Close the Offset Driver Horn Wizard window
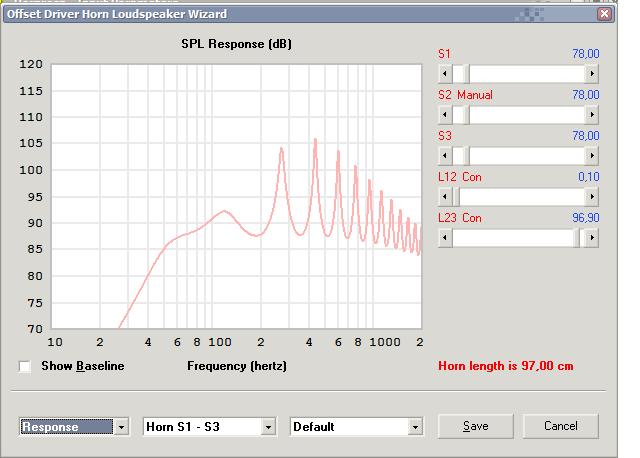Image resolution: width=640 pixels, height=458 pixels. point(604,14)
